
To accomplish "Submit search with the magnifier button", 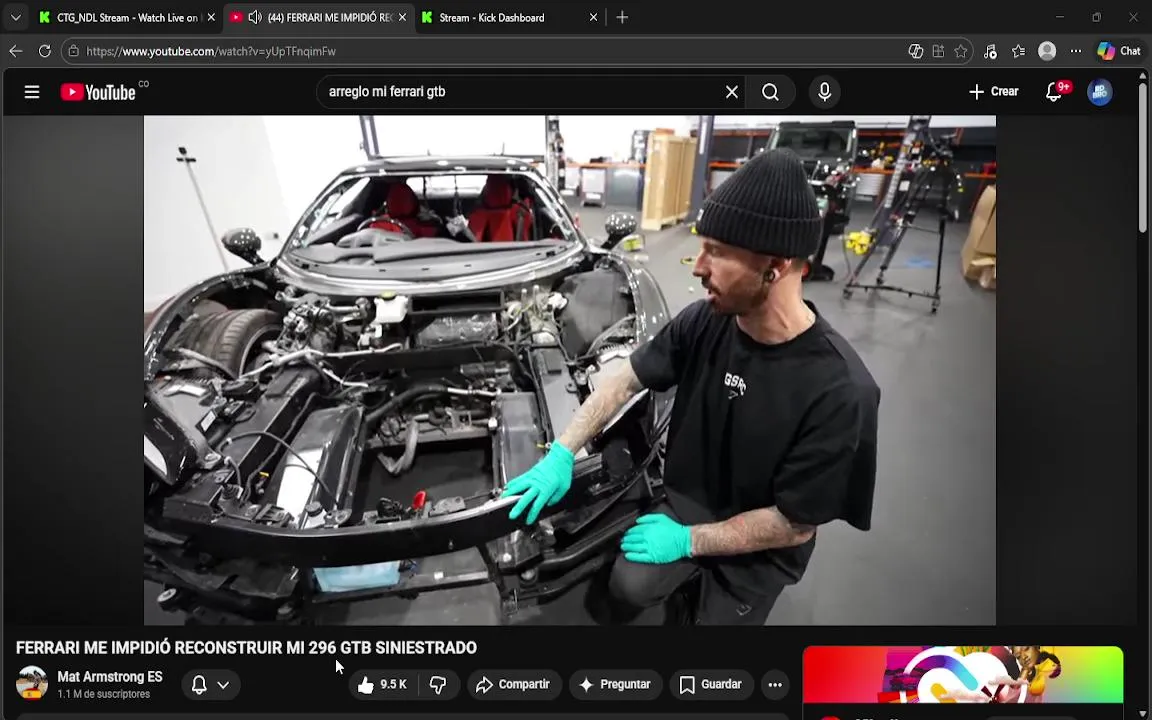I will 770,92.
